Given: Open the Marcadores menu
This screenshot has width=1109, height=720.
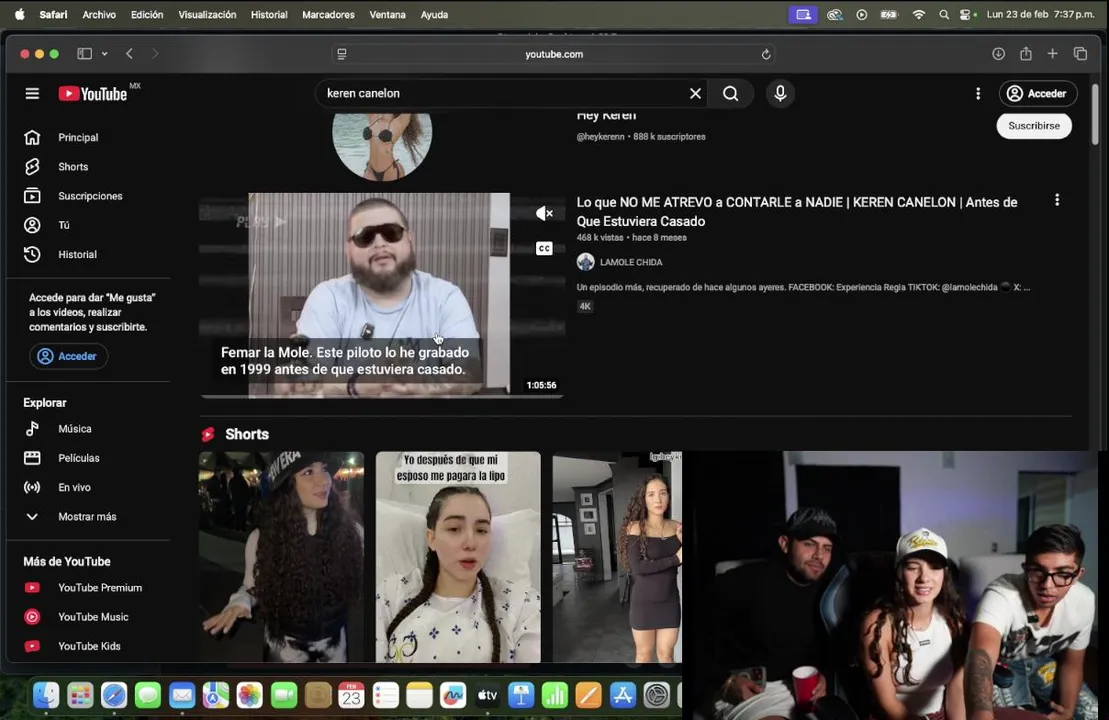Looking at the screenshot, I should (x=328, y=14).
